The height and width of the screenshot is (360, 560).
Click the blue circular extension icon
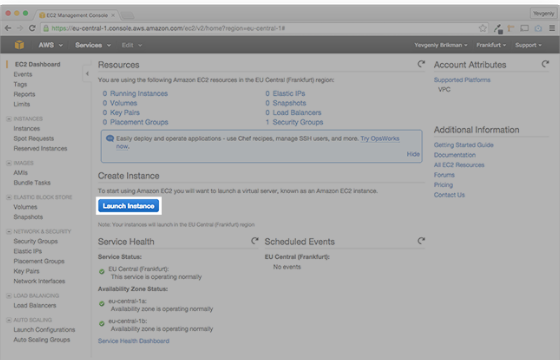(538, 28)
